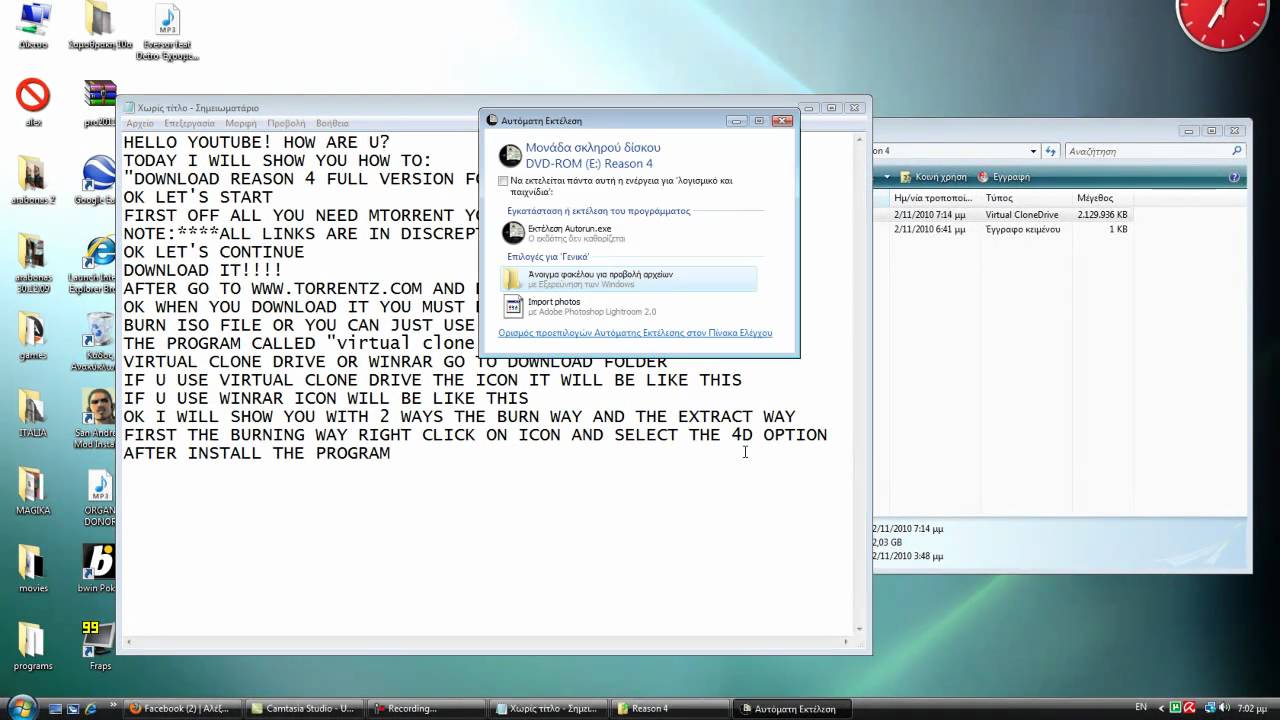Choose Import photos with Lightroom 2.0
The height and width of the screenshot is (720, 1280).
[x=628, y=306]
